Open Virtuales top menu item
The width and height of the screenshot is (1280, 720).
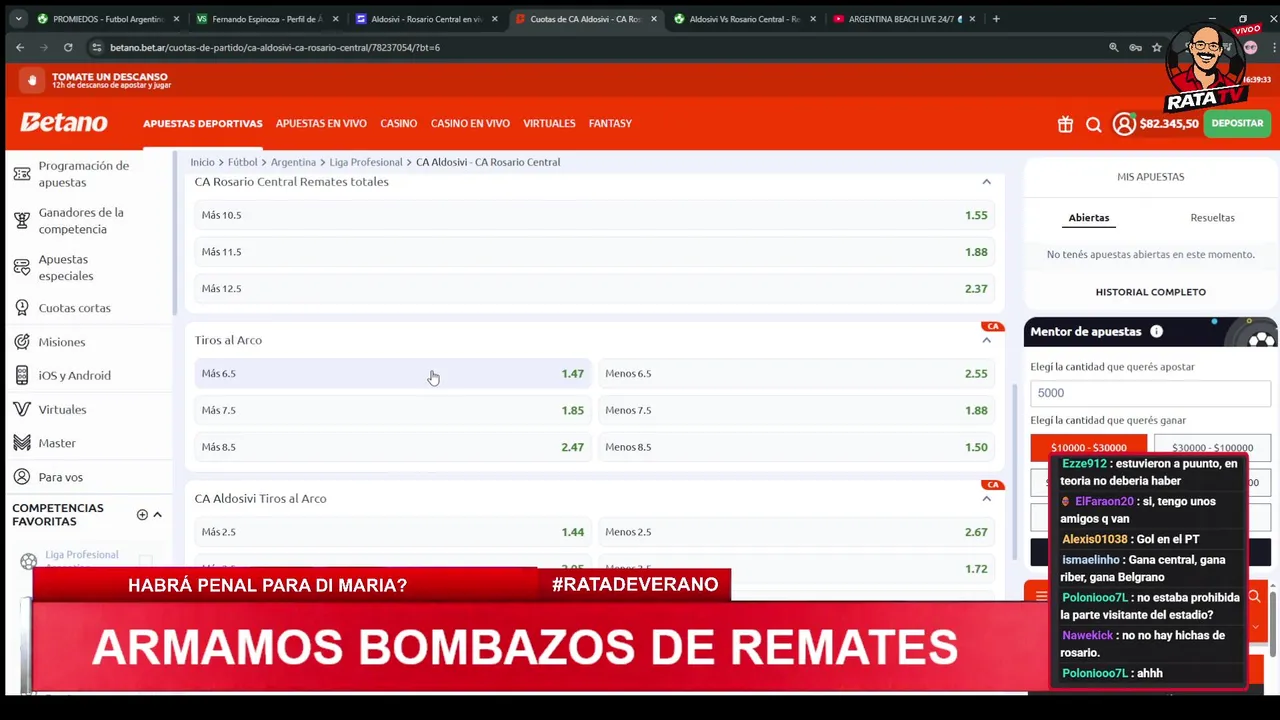(x=549, y=124)
